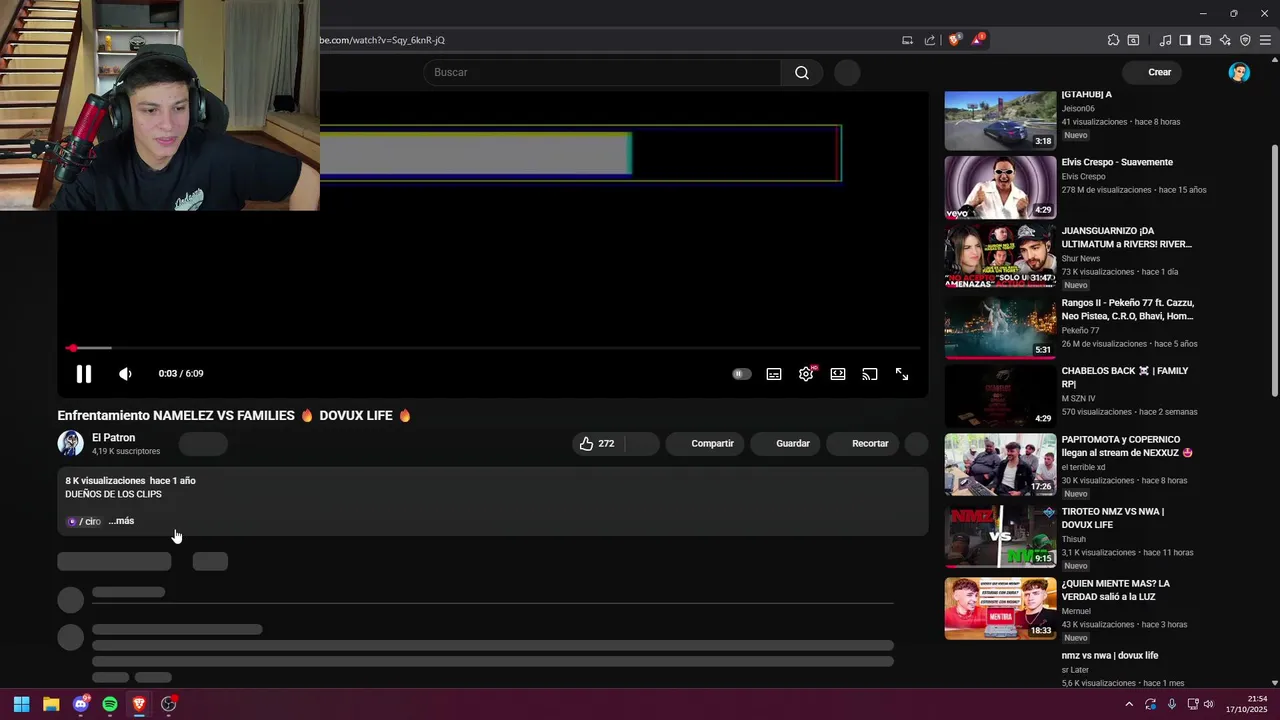This screenshot has width=1280, height=720.
Task: Open El Patron channel avatar
Action: pos(71,443)
